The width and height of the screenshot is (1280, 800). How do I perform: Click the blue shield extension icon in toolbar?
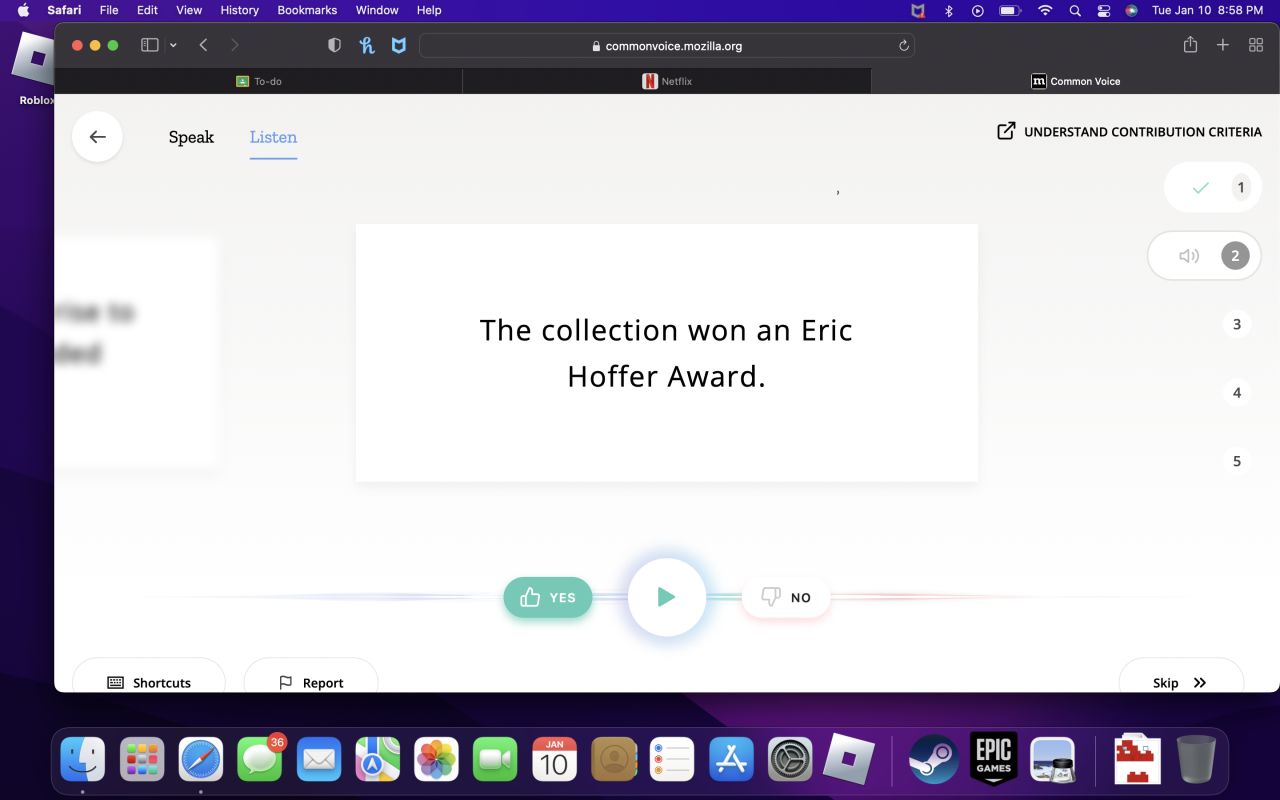[x=398, y=45]
